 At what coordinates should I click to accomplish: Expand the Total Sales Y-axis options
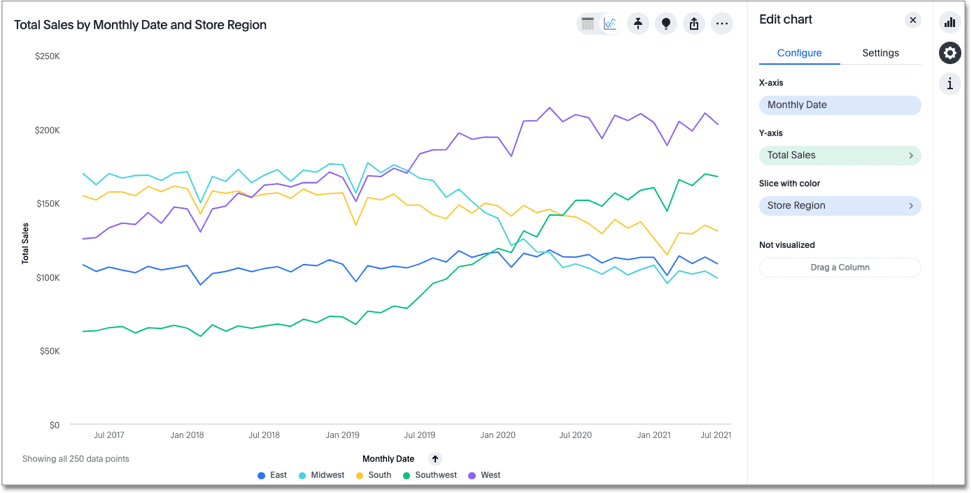[910, 156]
